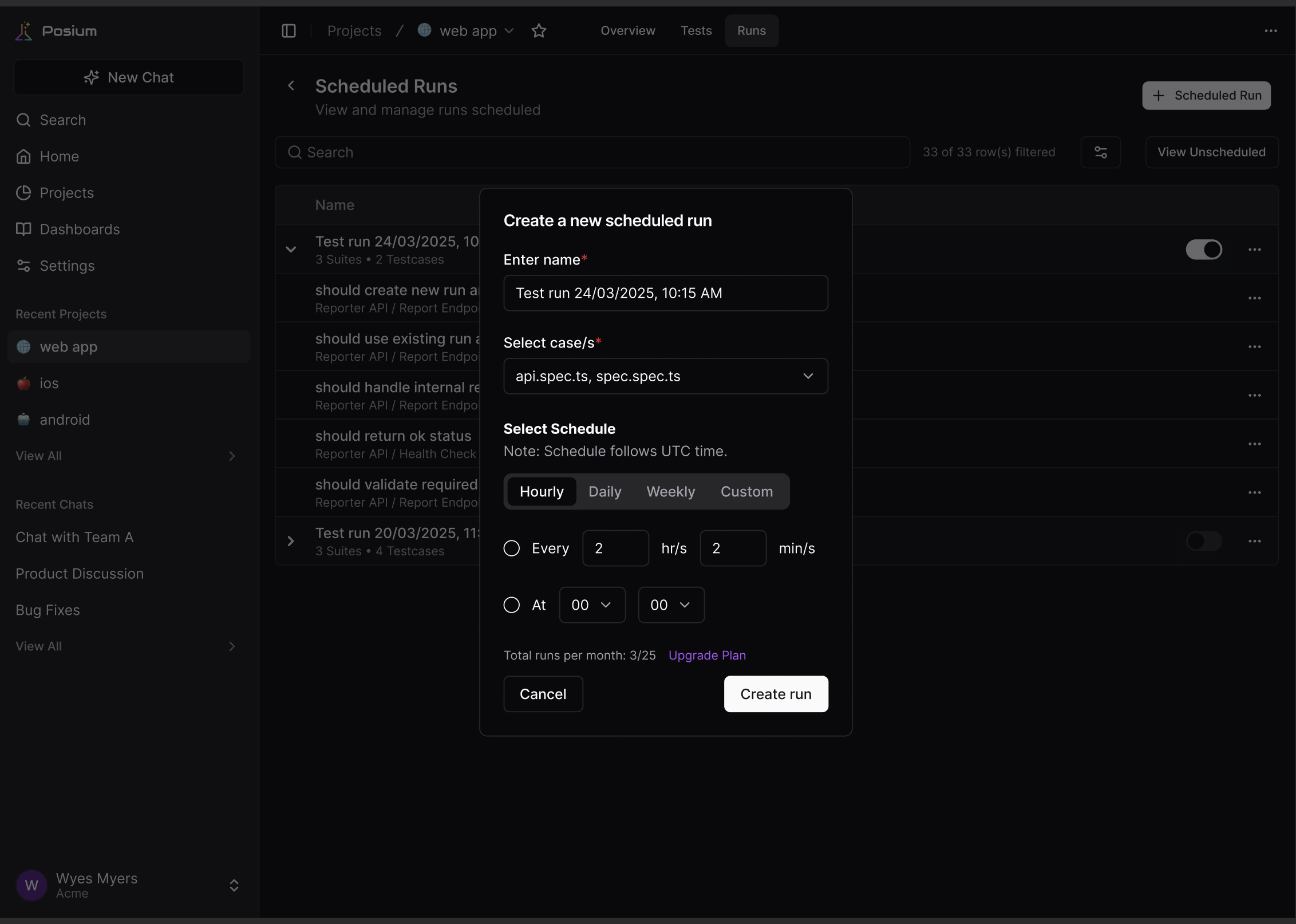Open the top-right more options menu
Viewport: 1296px width, 924px height.
[1271, 31]
